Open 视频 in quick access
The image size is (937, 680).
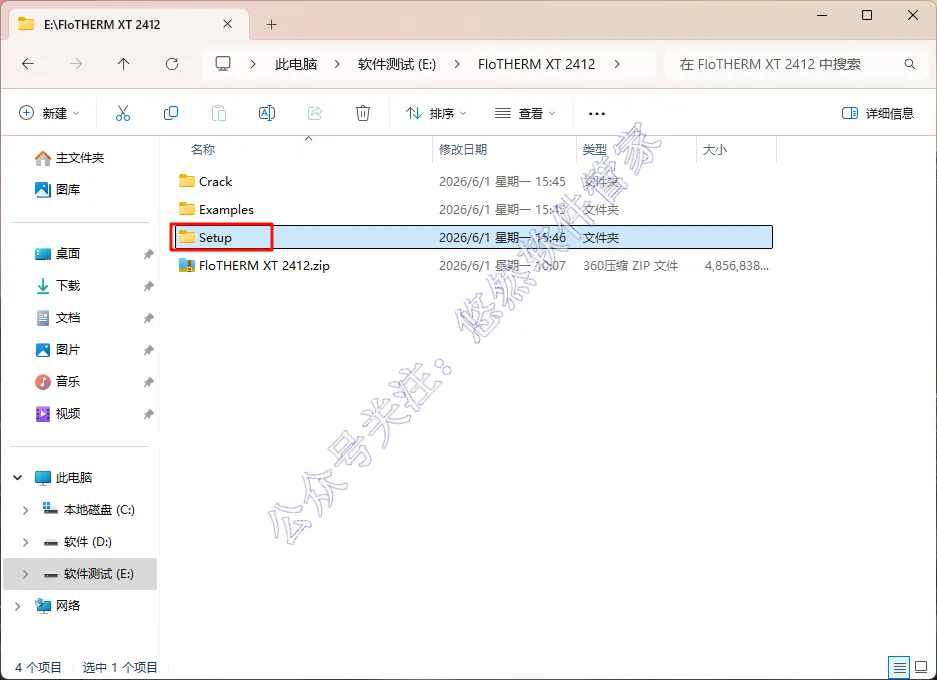coord(57,414)
